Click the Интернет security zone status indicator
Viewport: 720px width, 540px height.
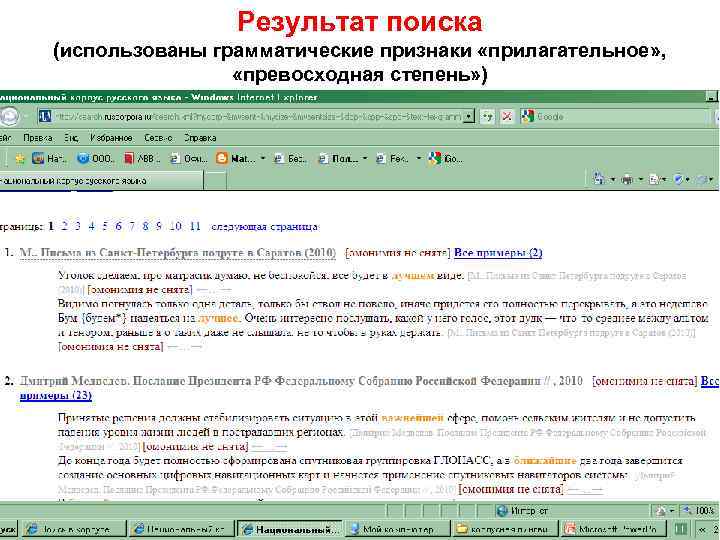(x=523, y=511)
